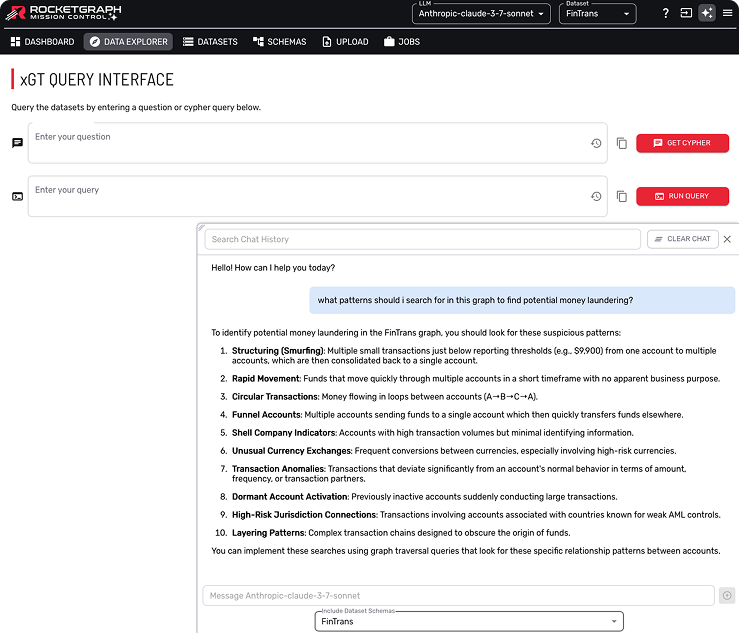
Task: Open the Datasets tab
Action: click(x=210, y=42)
